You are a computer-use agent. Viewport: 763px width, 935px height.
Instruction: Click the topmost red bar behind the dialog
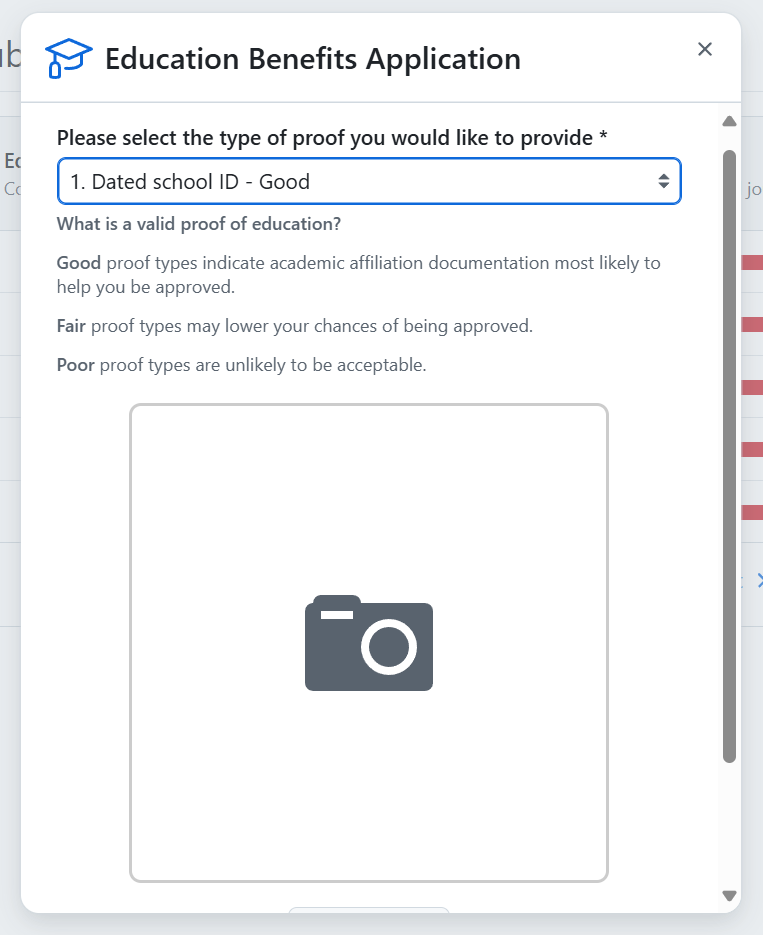pos(752,263)
